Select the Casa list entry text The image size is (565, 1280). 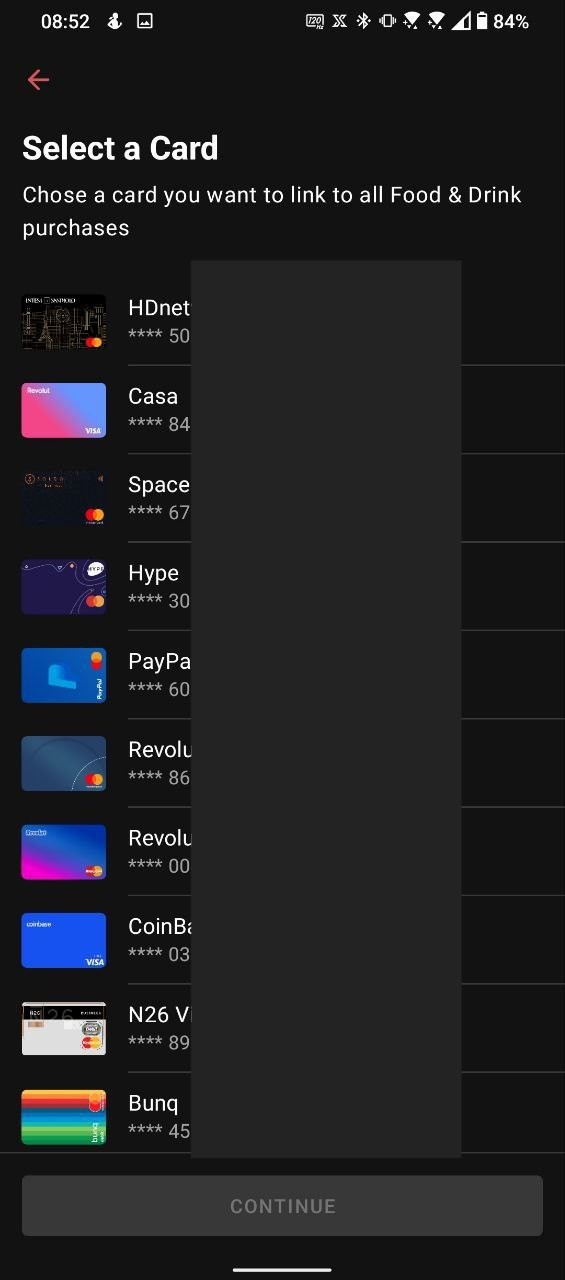(x=153, y=396)
